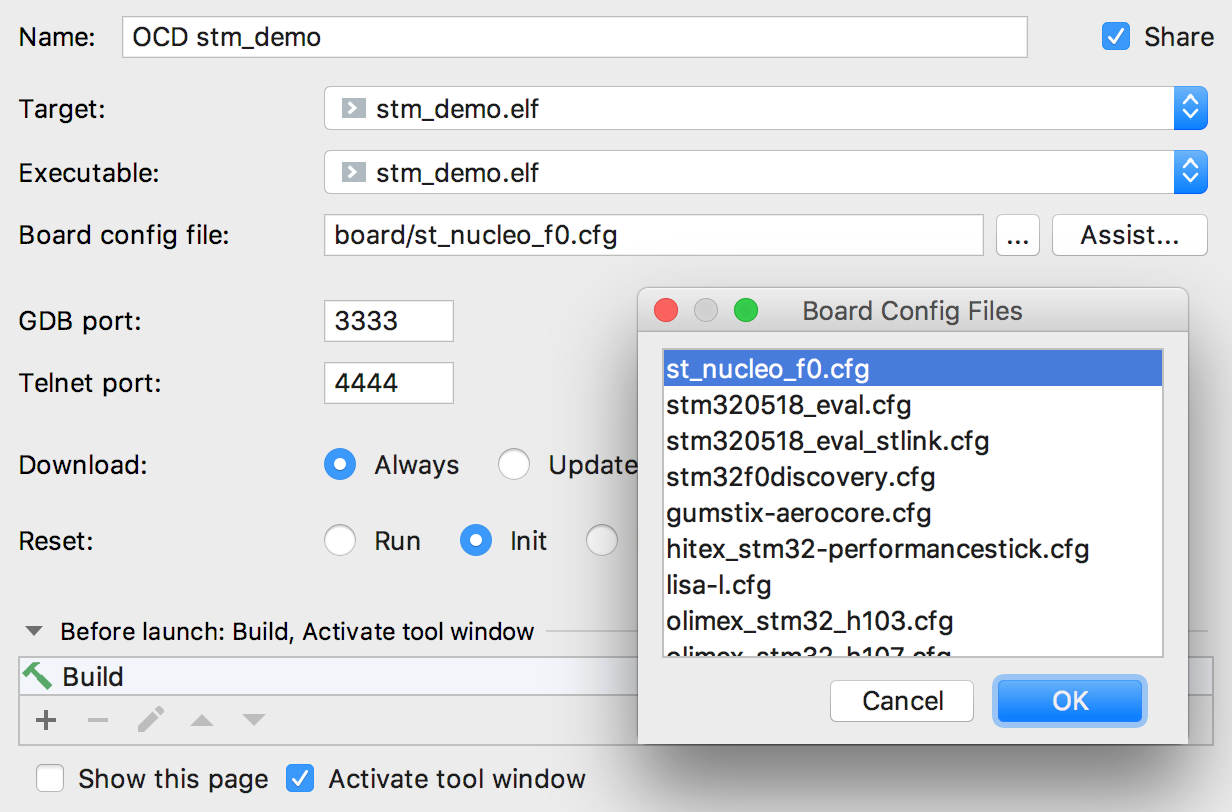This screenshot has height=812, width=1232.
Task: Click the minus icon to remove task
Action: pyautogui.click(x=98, y=720)
